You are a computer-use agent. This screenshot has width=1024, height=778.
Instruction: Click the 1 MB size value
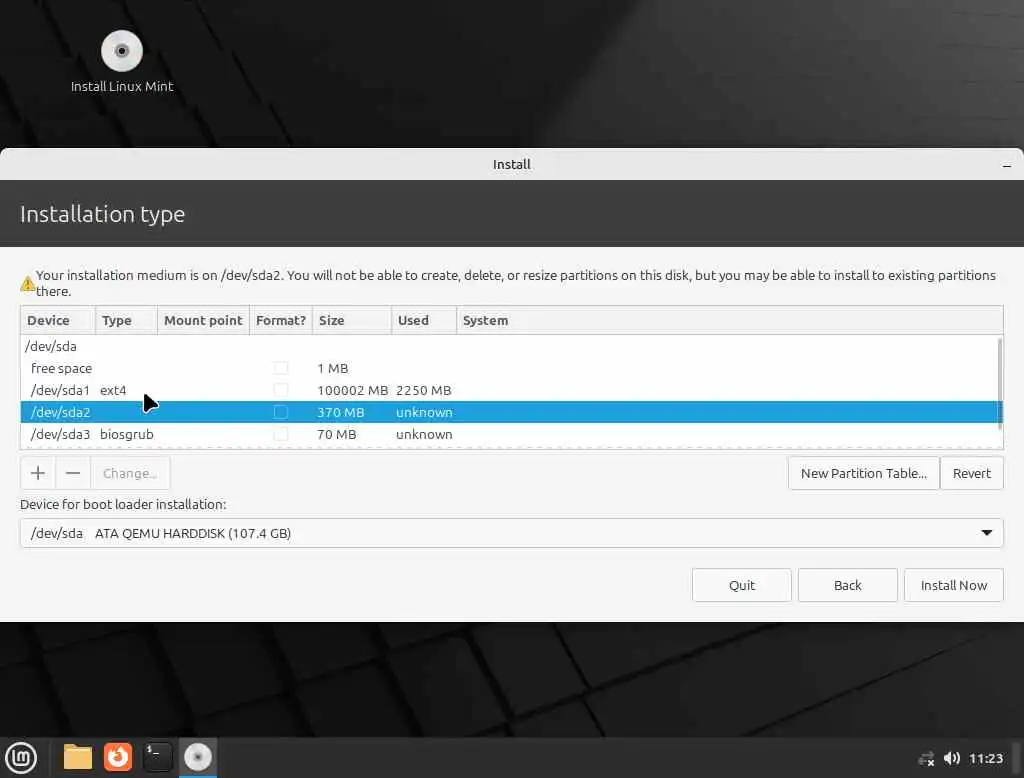click(x=332, y=368)
